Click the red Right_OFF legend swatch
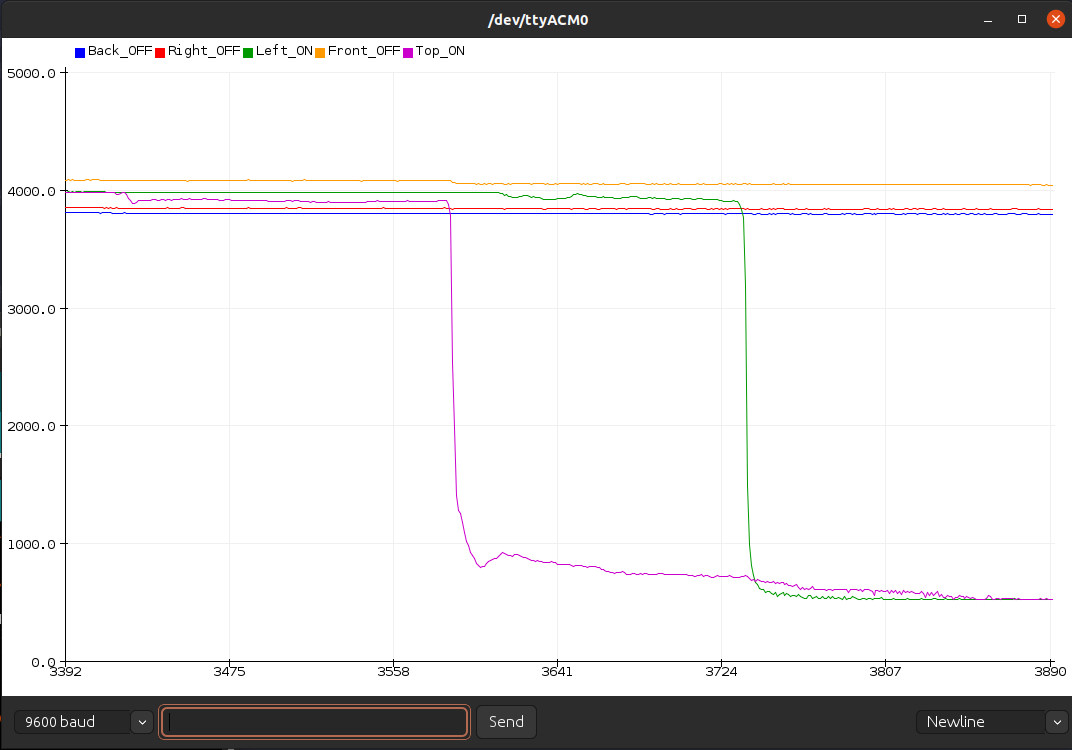This screenshot has width=1072, height=750. point(160,53)
